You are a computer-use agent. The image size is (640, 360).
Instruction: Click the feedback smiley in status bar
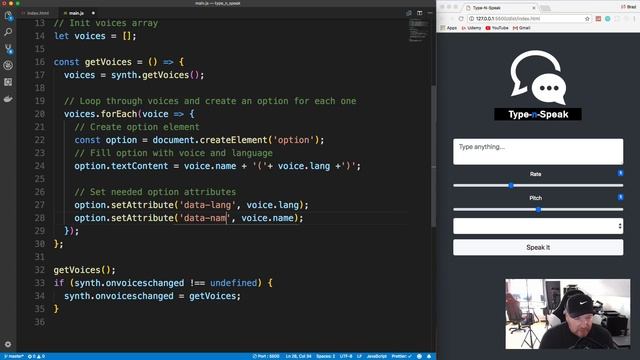(x=419, y=356)
